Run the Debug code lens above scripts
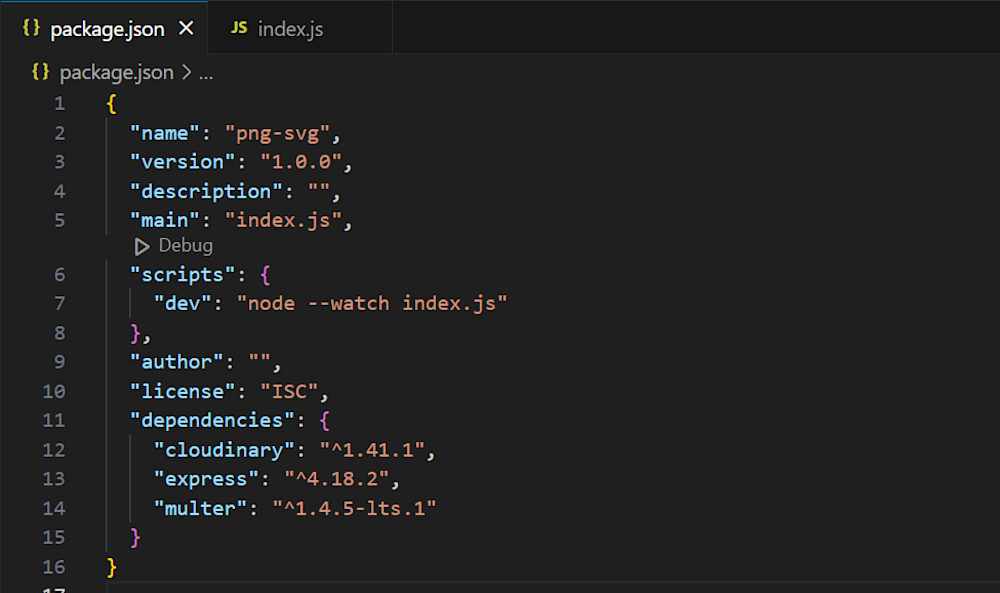Viewport: 1000px width, 593px height. [x=185, y=246]
